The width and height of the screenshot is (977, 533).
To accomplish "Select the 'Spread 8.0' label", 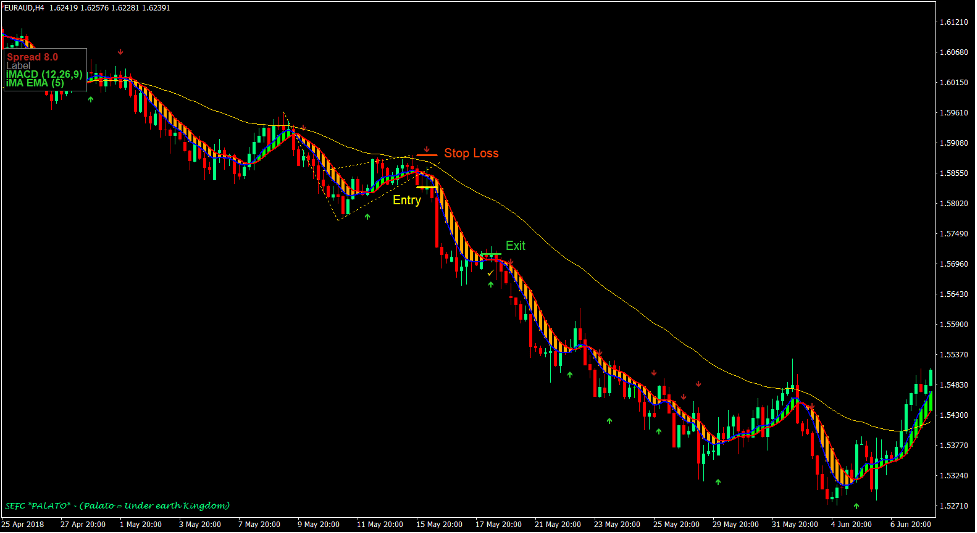I will point(32,57).
